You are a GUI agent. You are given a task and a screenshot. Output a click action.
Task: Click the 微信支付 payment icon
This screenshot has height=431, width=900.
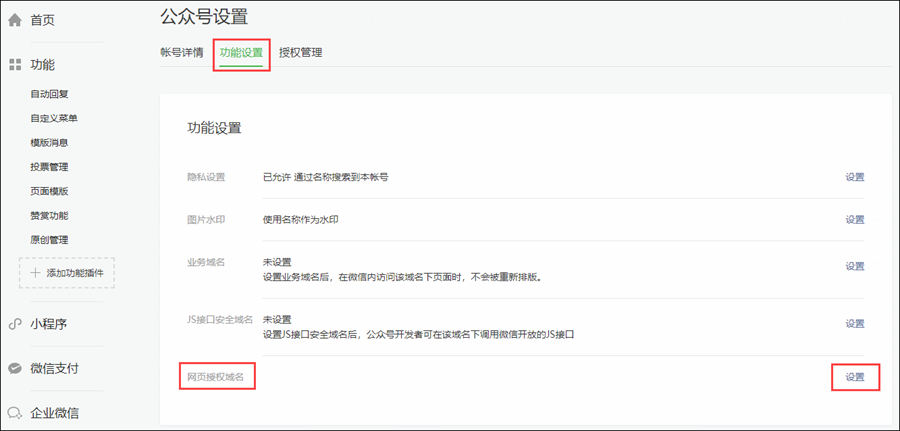(15, 368)
